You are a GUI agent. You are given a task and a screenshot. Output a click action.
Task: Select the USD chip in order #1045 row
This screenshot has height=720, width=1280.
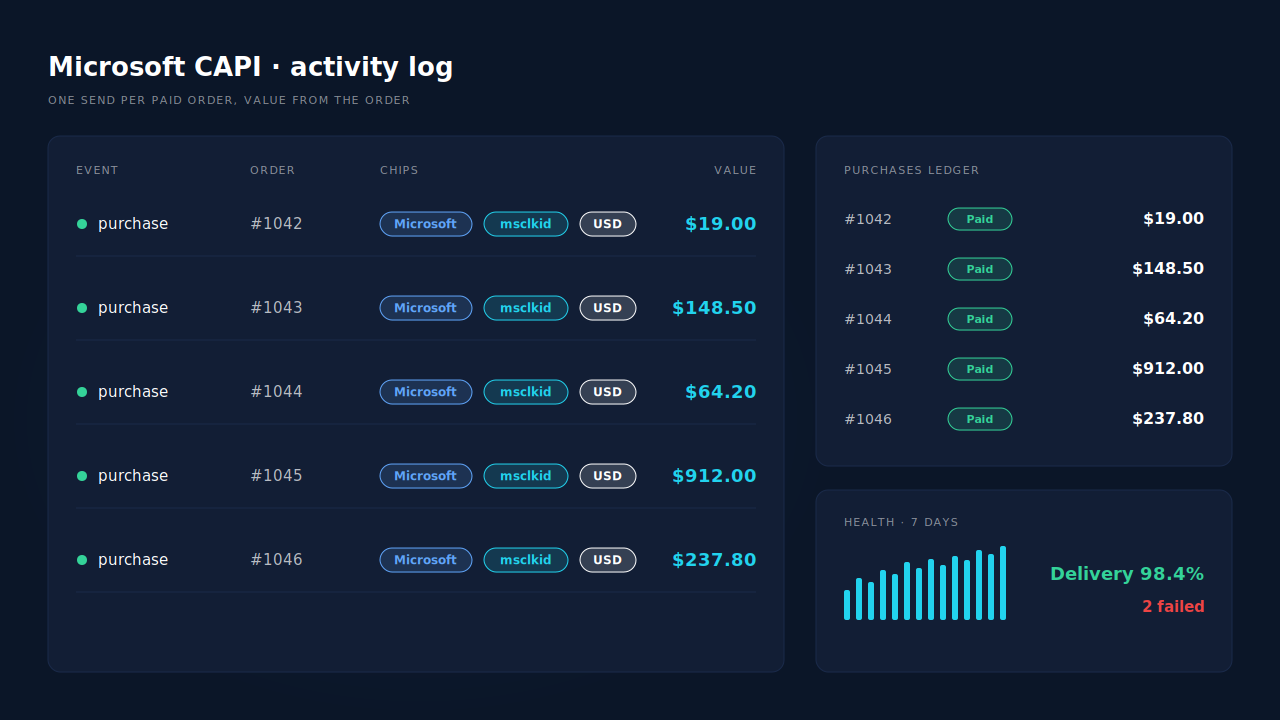[608, 476]
